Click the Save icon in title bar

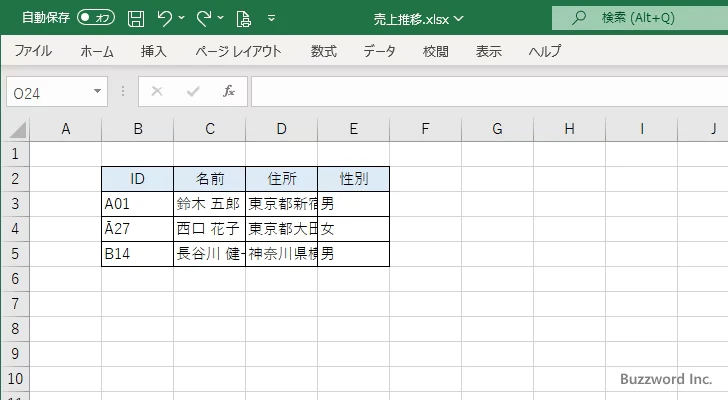pos(136,19)
